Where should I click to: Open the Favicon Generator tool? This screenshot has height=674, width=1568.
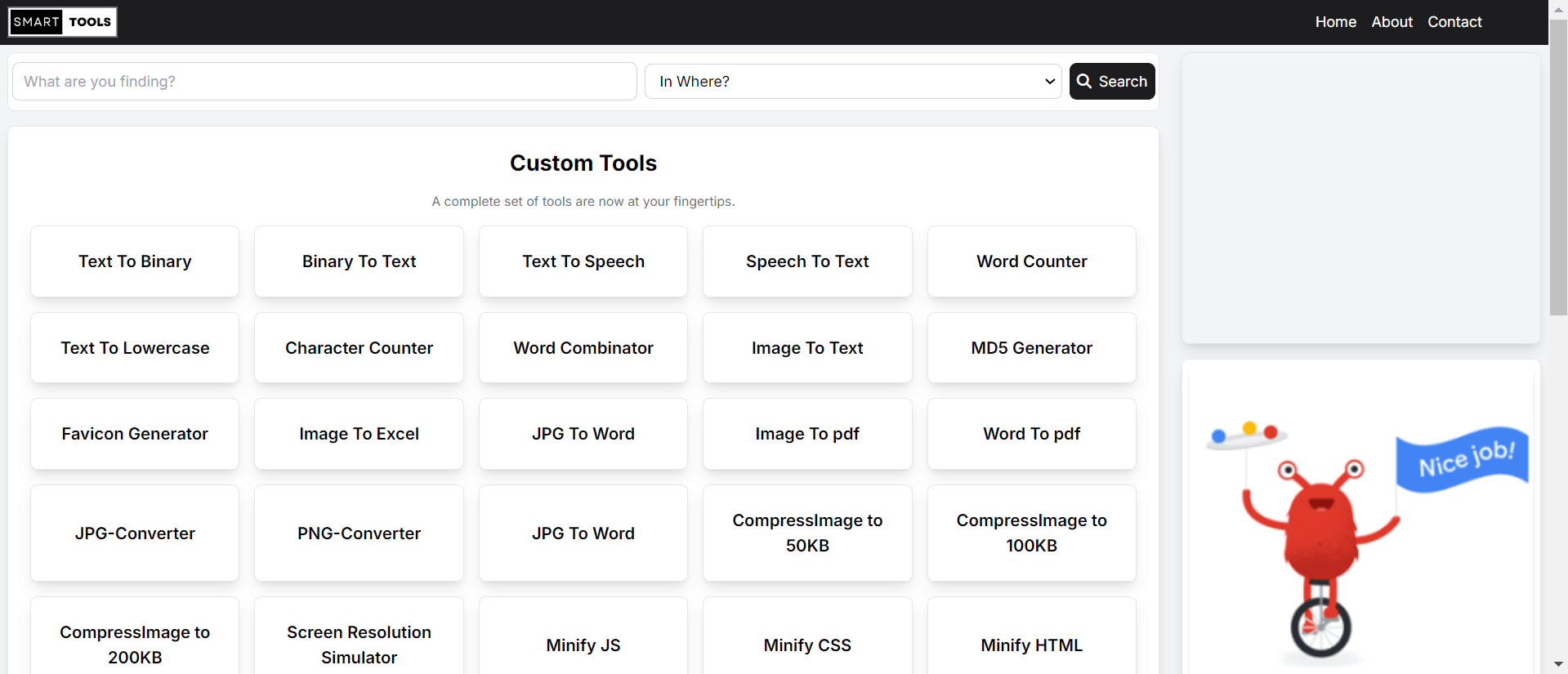[135, 434]
